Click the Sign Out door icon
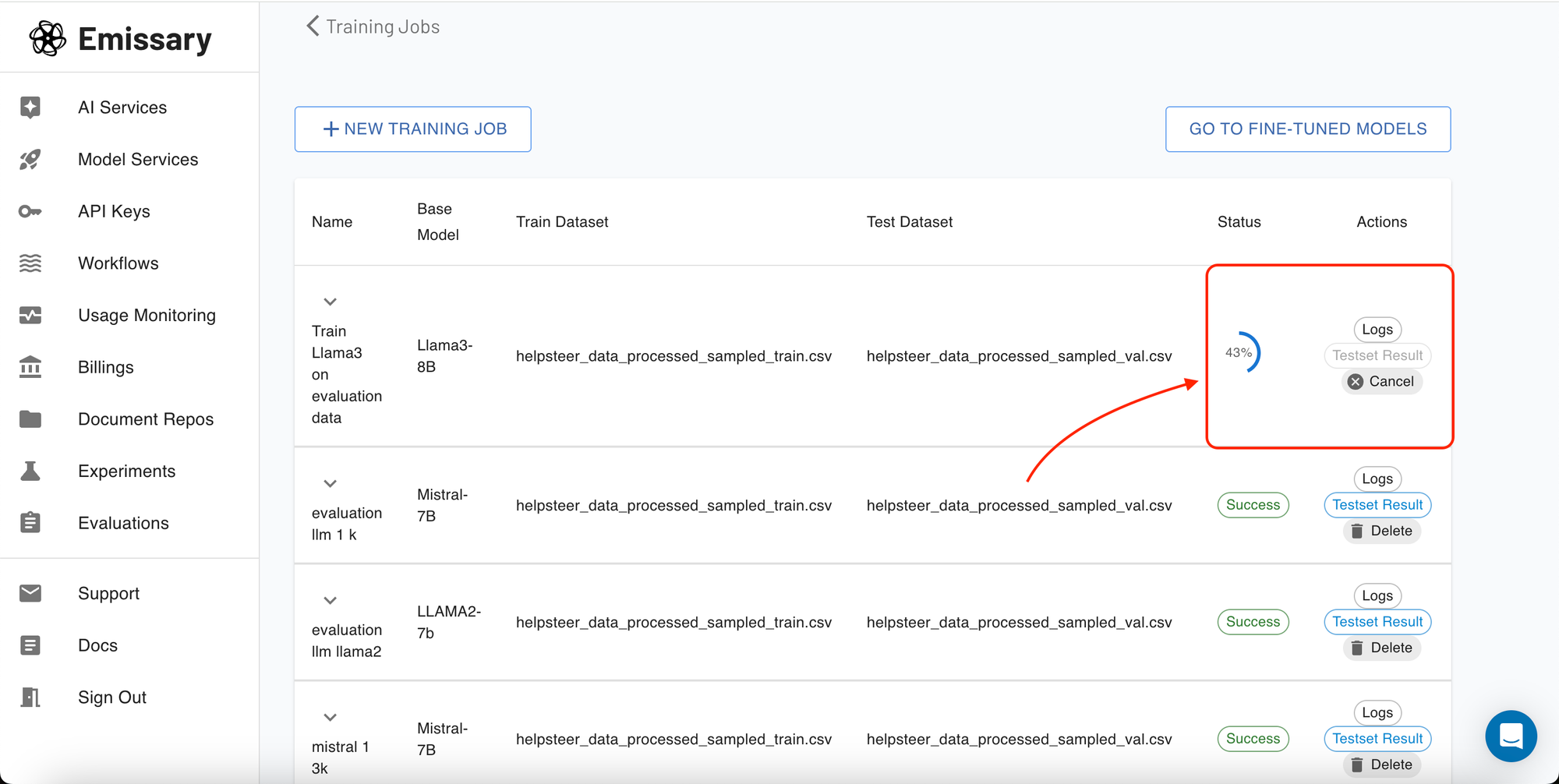This screenshot has width=1559, height=784. click(30, 697)
